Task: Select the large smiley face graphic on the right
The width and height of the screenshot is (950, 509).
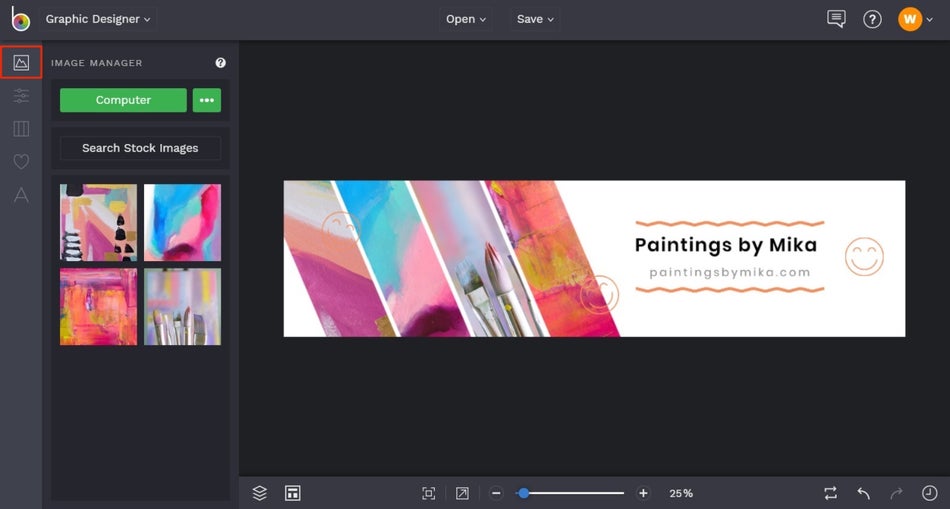Action: click(x=865, y=256)
